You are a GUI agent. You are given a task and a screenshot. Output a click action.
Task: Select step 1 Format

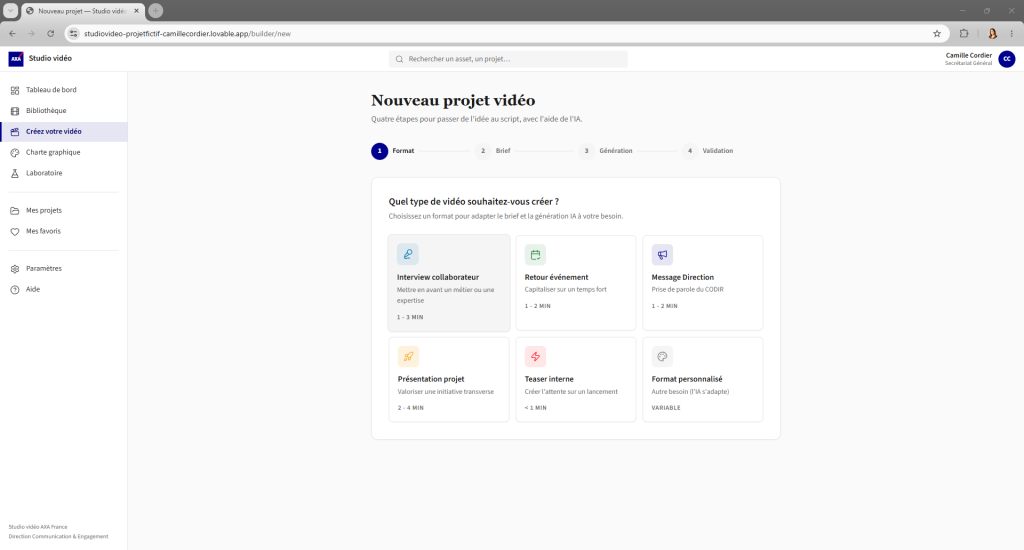tap(393, 151)
